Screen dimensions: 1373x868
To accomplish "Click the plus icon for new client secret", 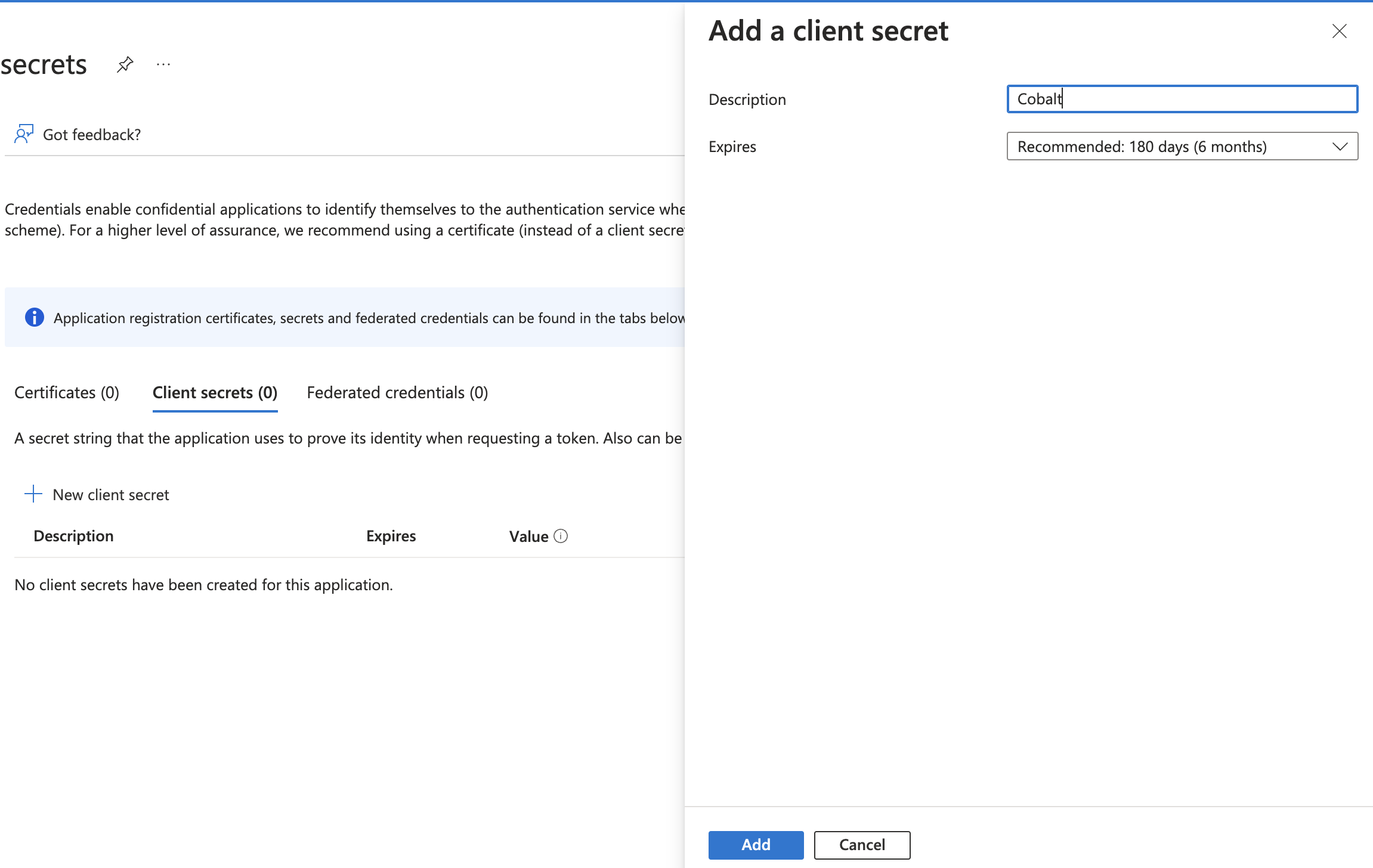I will click(x=33, y=494).
